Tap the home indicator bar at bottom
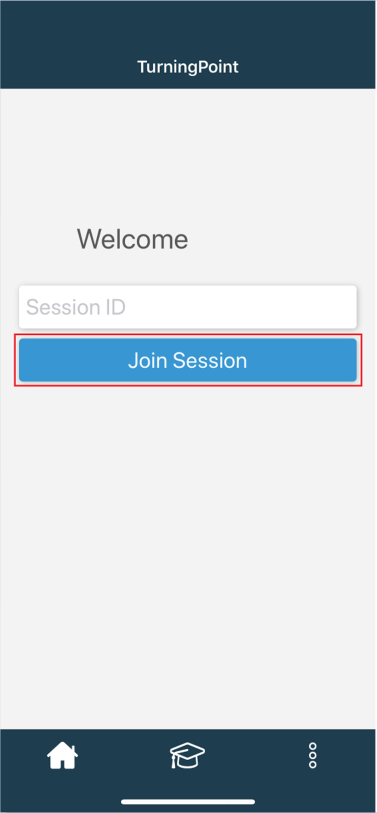The width and height of the screenshot is (377, 813). point(188,802)
